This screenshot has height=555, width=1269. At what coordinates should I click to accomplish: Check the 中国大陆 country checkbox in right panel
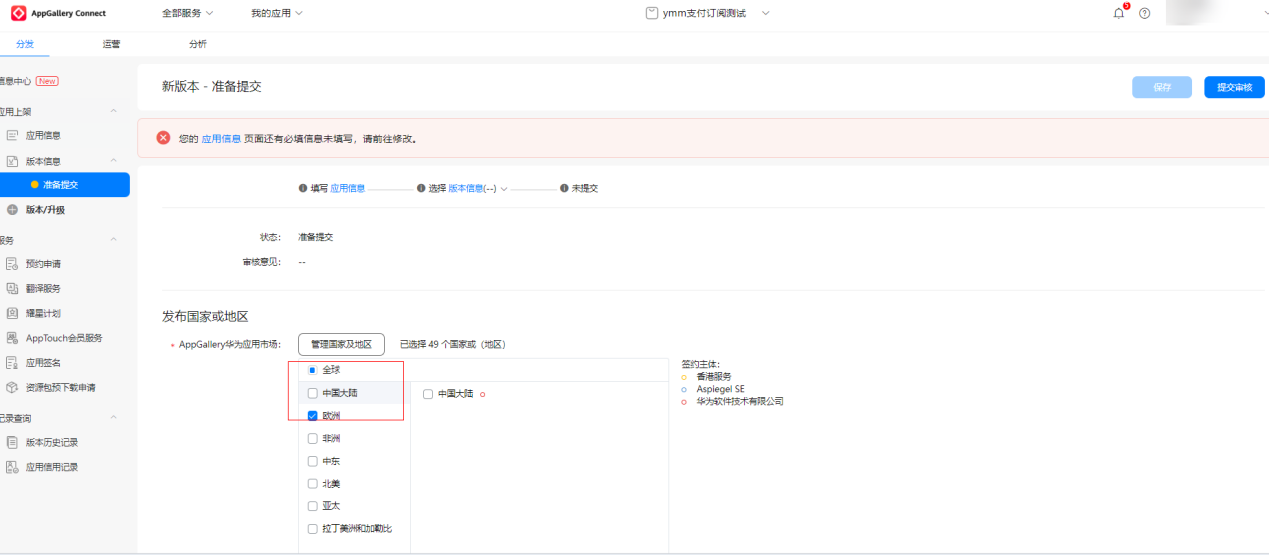pos(428,394)
